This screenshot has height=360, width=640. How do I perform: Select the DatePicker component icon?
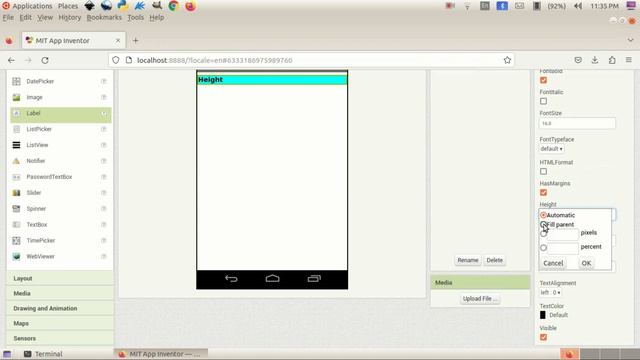[16, 81]
